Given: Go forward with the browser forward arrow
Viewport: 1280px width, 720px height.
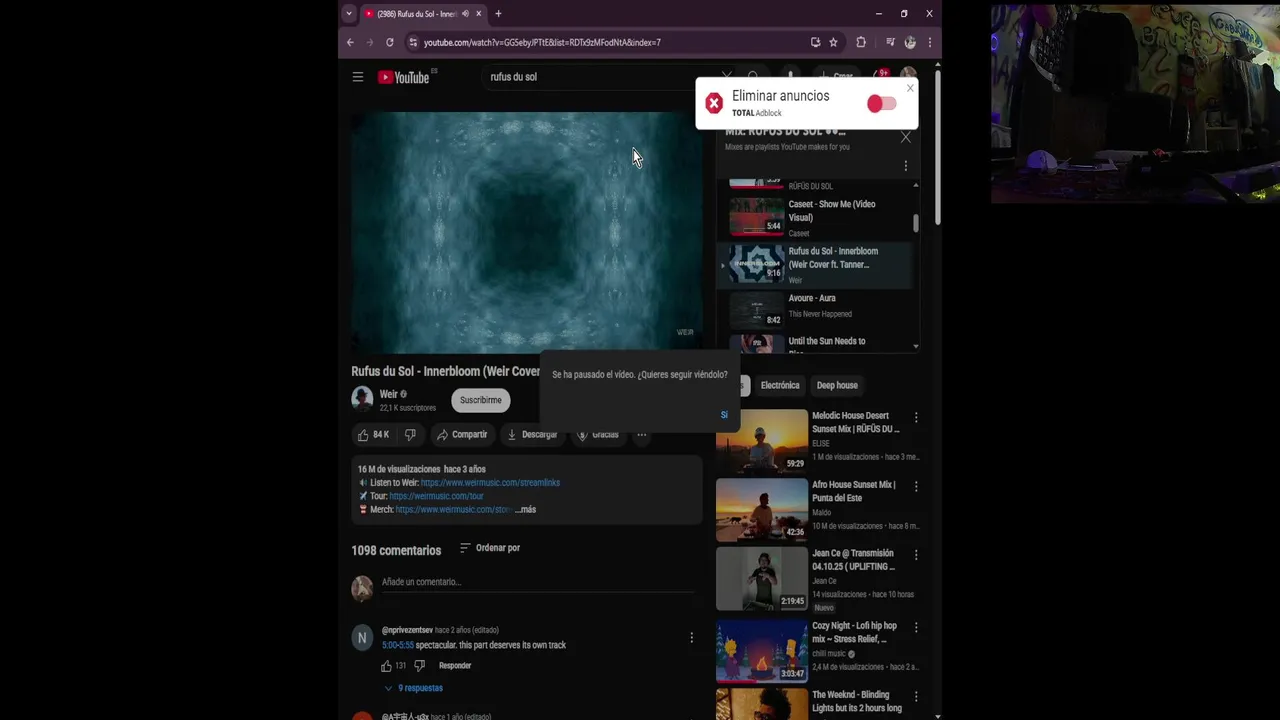Looking at the screenshot, I should [x=370, y=42].
